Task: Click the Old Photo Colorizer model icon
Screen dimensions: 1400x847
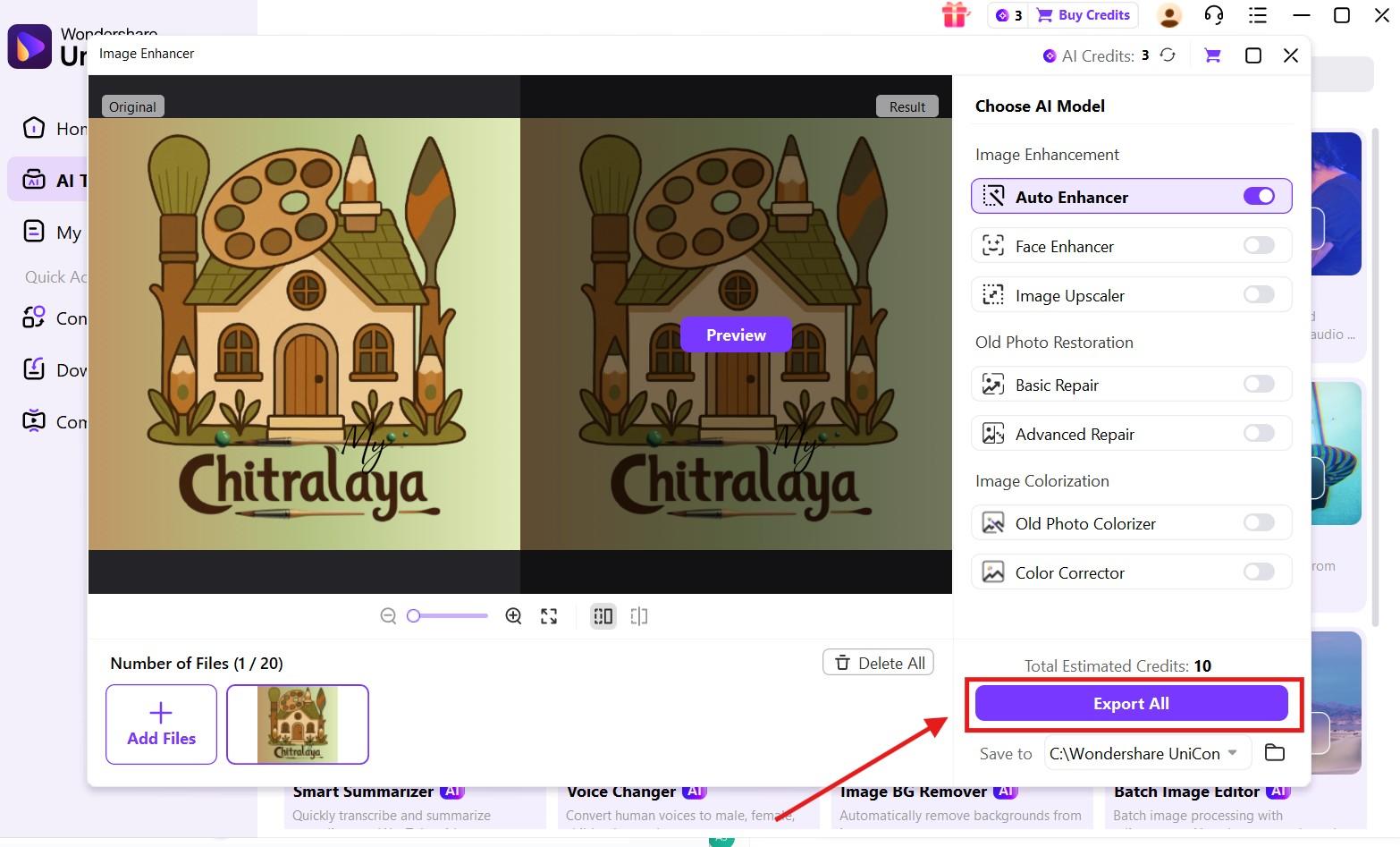Action: click(993, 523)
